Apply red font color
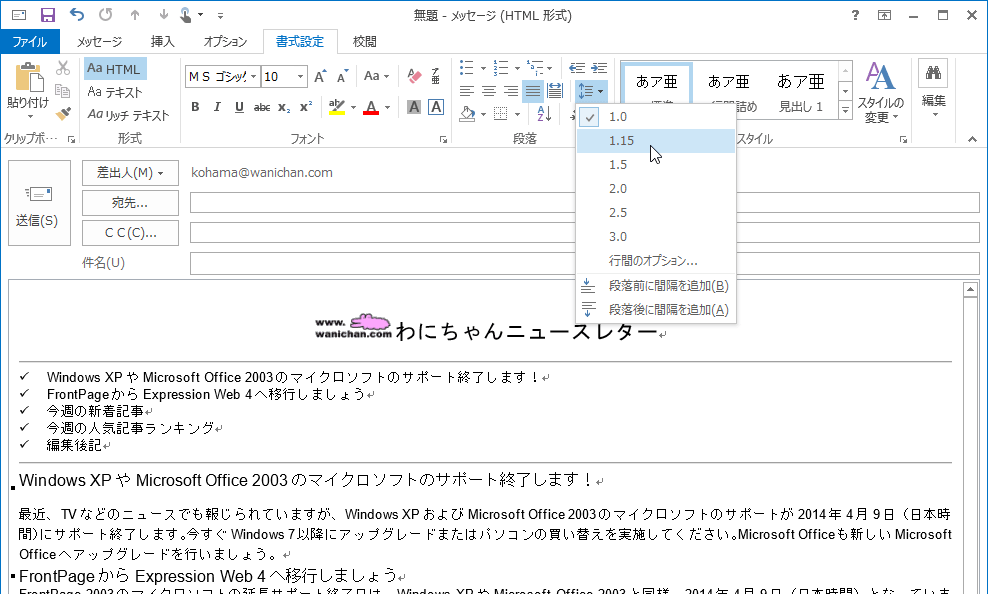 (372, 108)
